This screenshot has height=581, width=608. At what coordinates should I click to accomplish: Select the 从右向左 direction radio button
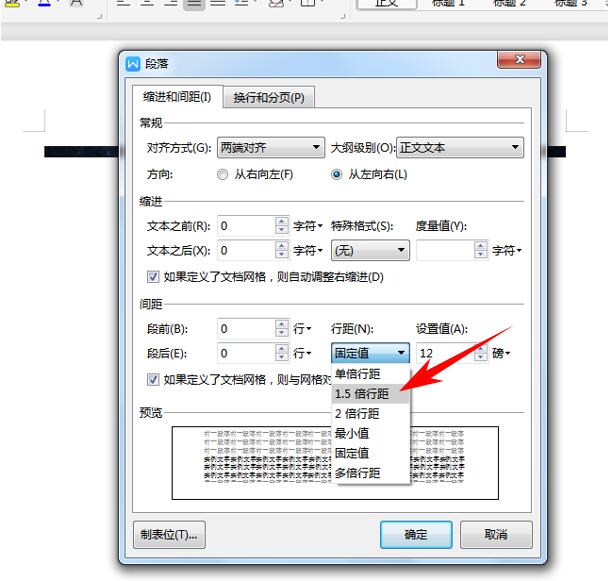tap(223, 175)
